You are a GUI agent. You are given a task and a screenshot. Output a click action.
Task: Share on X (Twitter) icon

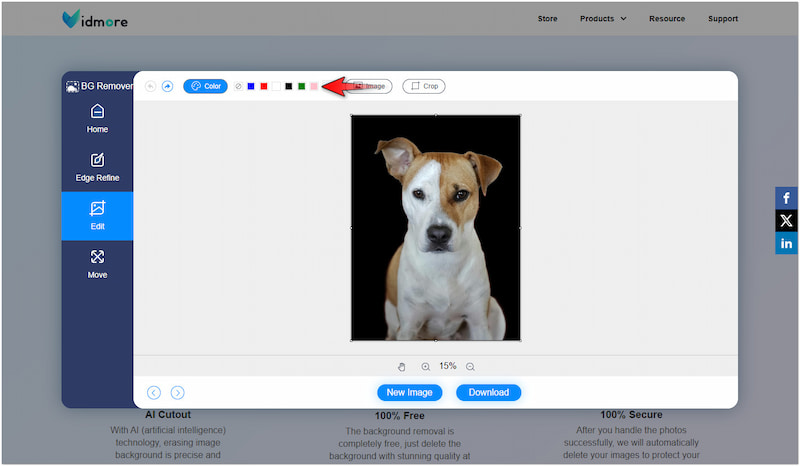pos(786,221)
